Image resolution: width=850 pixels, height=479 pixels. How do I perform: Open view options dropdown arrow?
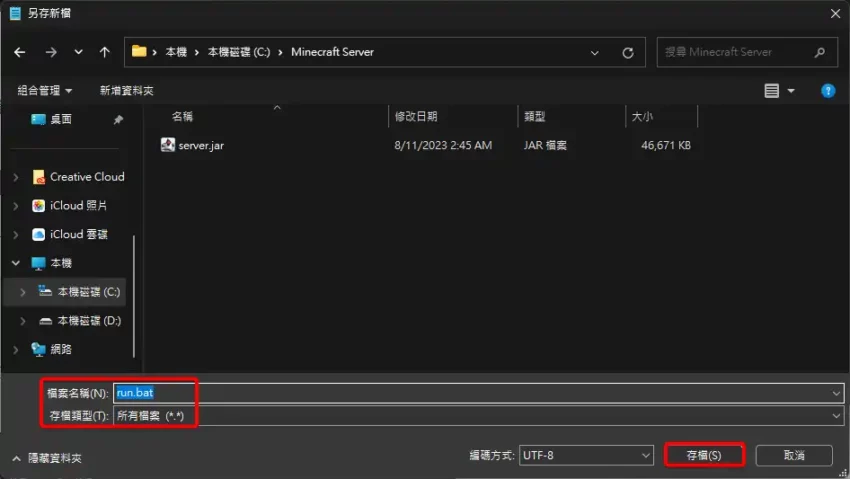click(791, 90)
